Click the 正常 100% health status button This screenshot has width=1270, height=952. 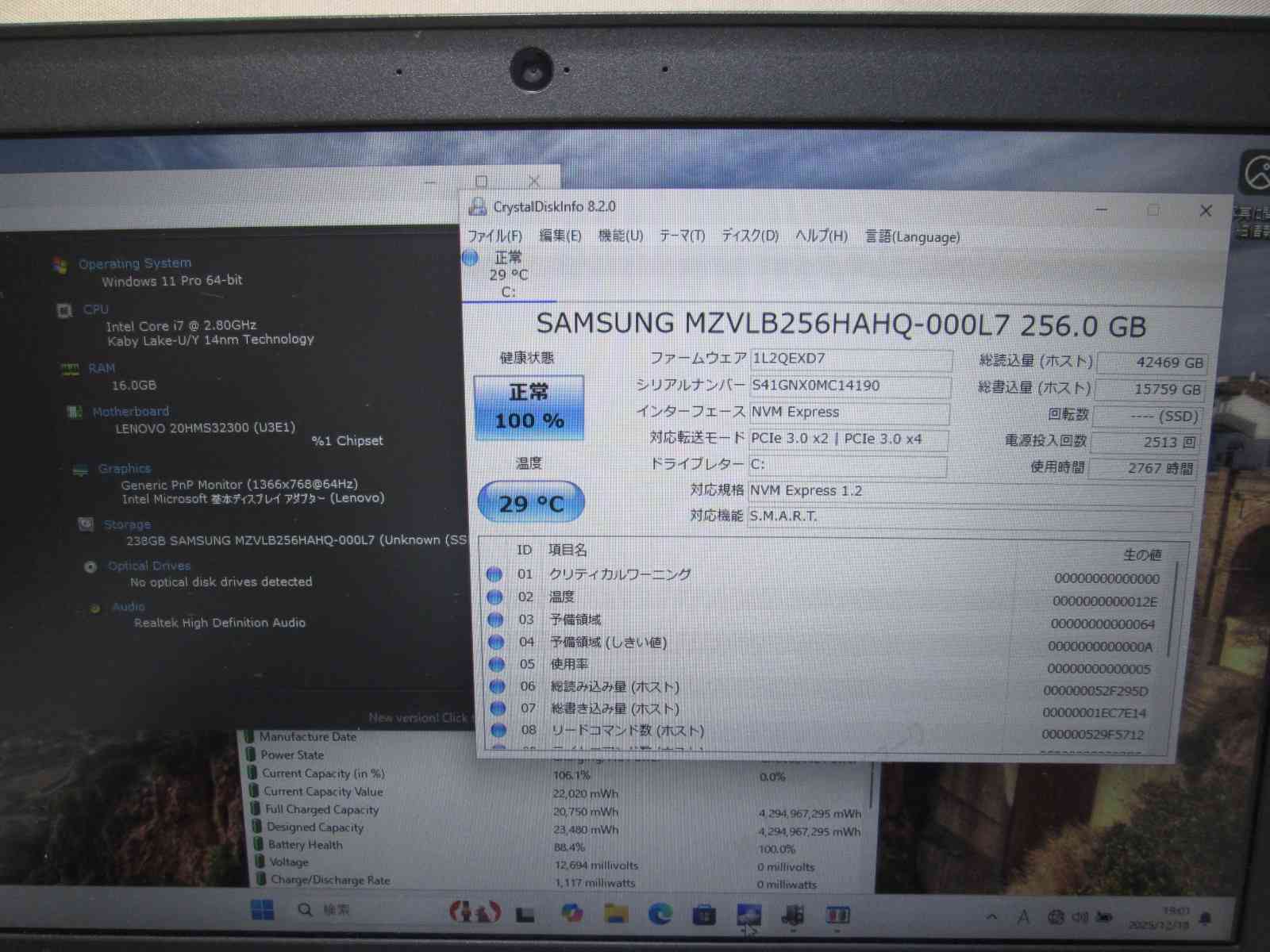tap(529, 407)
